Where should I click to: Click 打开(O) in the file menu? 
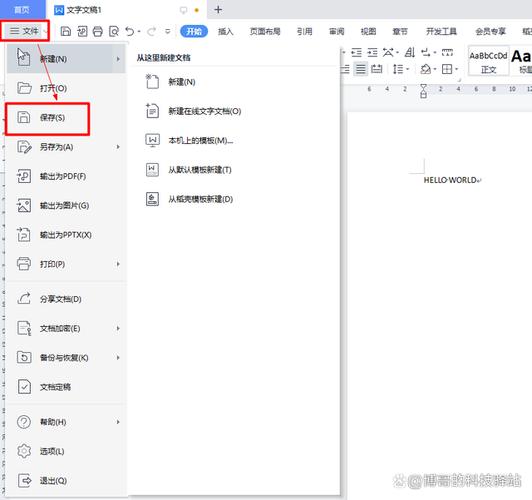pyautogui.click(x=66, y=88)
